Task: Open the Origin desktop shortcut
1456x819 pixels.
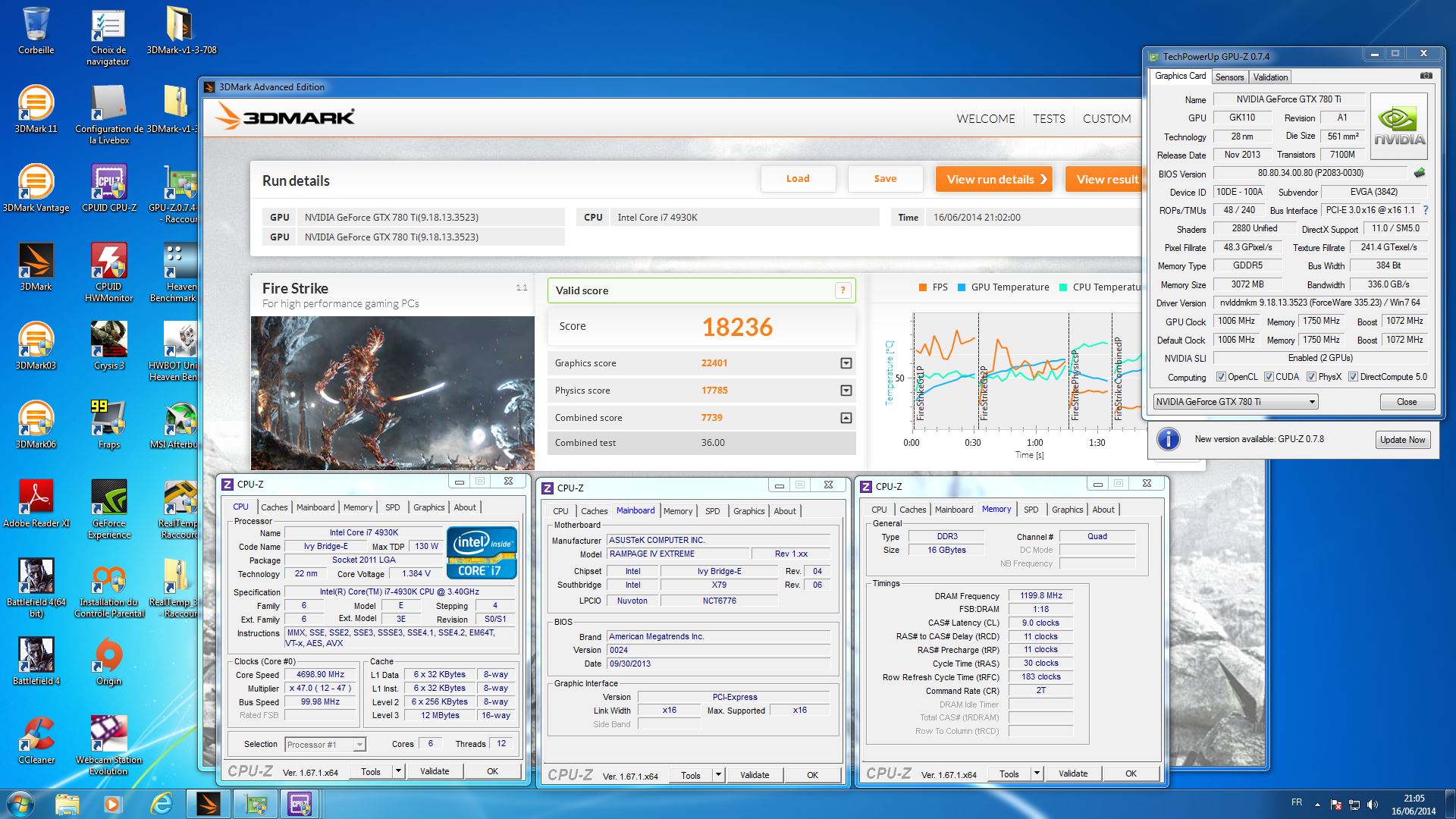Action: (x=108, y=661)
